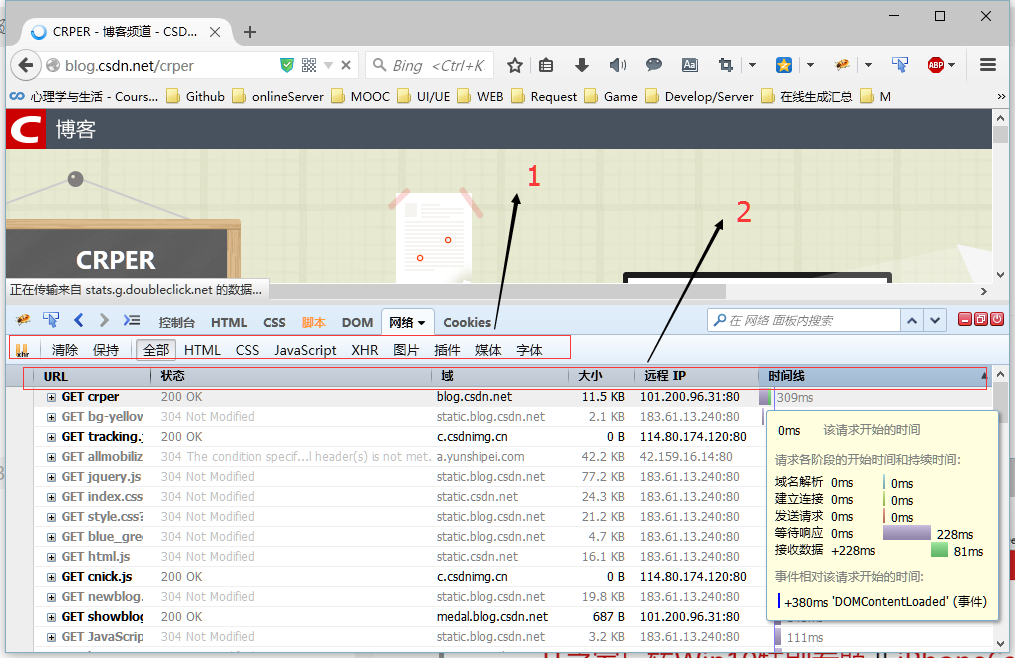Image resolution: width=1015 pixels, height=658 pixels.
Task: Stop loading with the address bar X
Action: pos(346,65)
